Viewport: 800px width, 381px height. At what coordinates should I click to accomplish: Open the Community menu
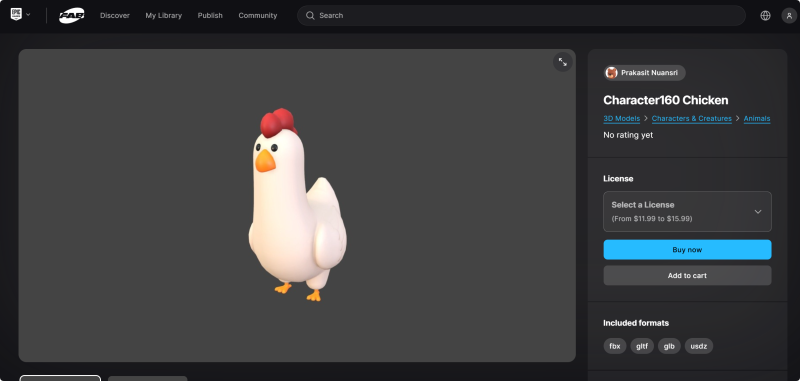(258, 15)
